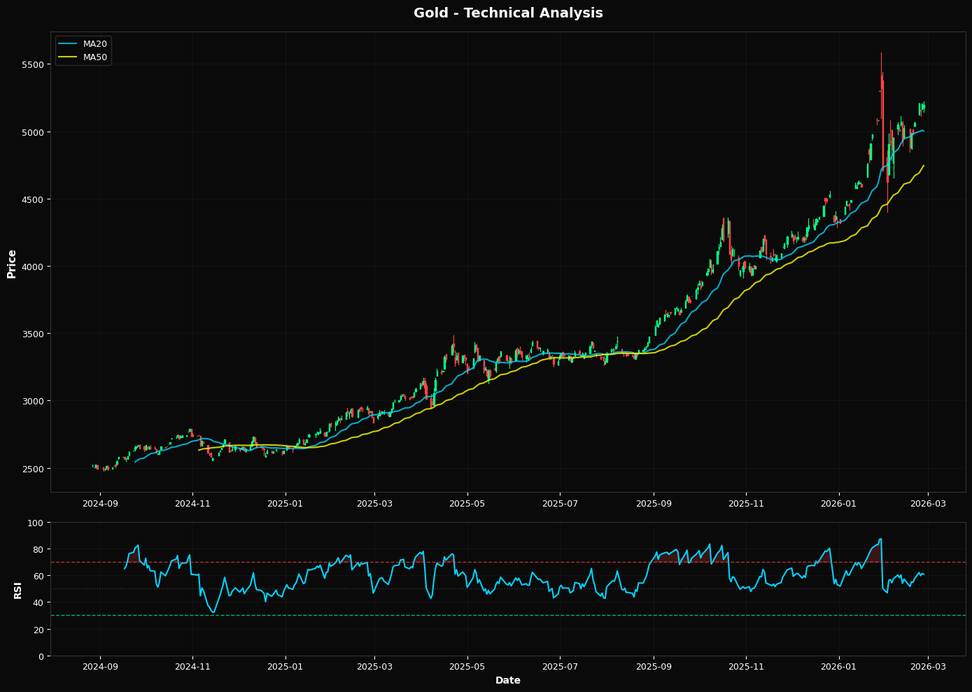972x692 pixels.
Task: Click 2024-11 date under the price chart
Action: pyautogui.click(x=192, y=503)
